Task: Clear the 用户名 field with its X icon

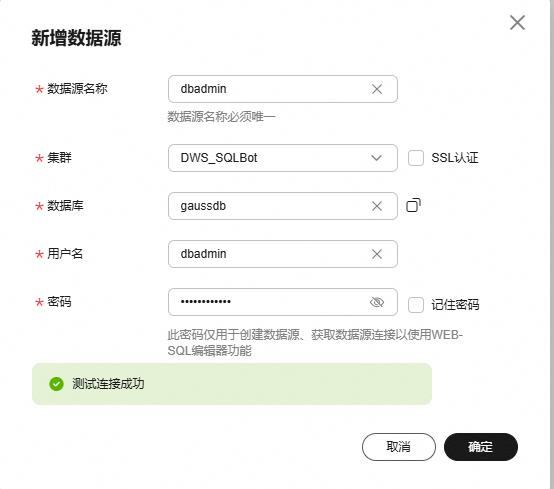Action: click(x=377, y=254)
